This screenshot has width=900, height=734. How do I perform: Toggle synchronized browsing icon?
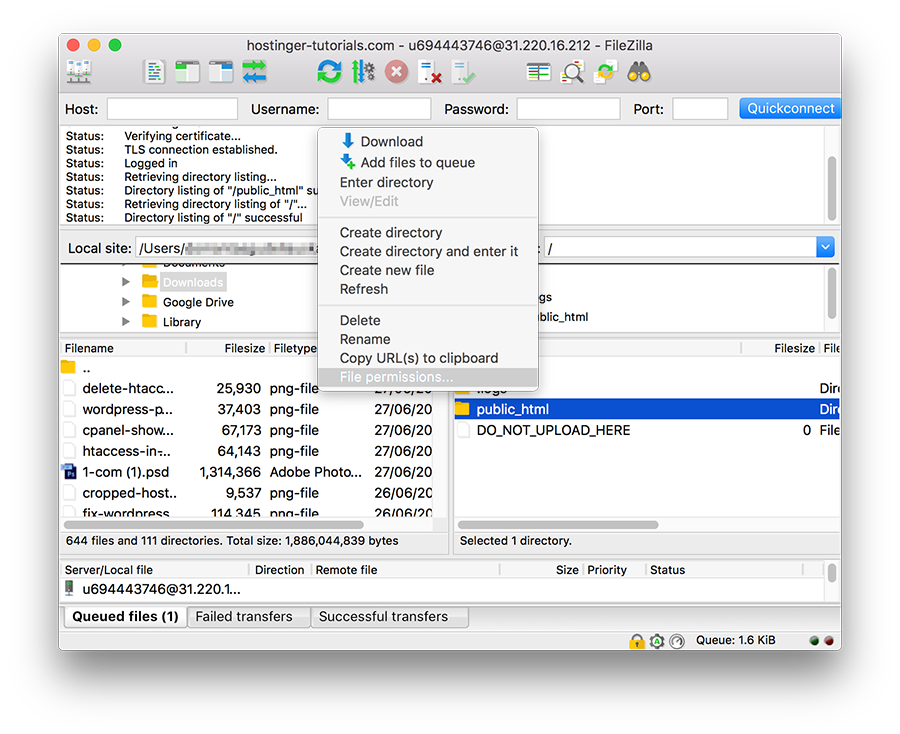(605, 72)
